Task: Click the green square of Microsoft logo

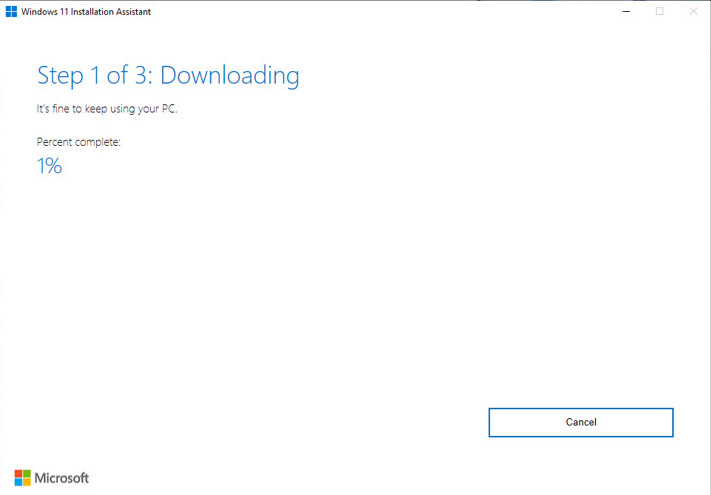Action: (26, 473)
